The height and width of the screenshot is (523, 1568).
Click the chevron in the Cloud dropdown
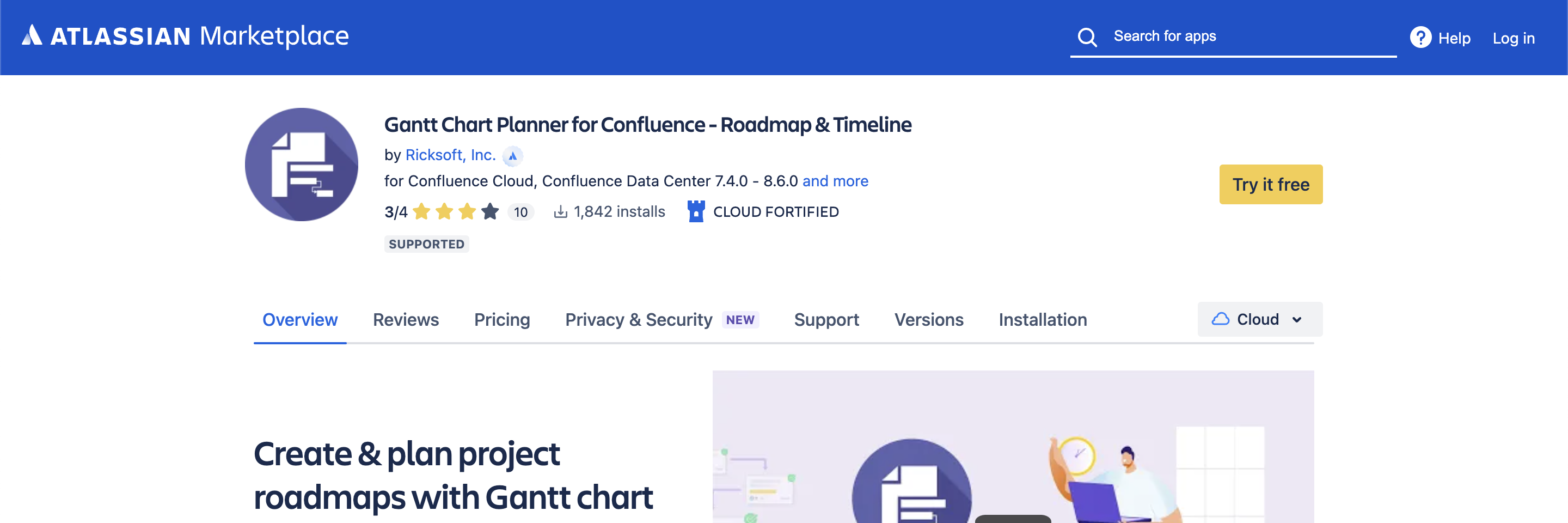[1296, 320]
